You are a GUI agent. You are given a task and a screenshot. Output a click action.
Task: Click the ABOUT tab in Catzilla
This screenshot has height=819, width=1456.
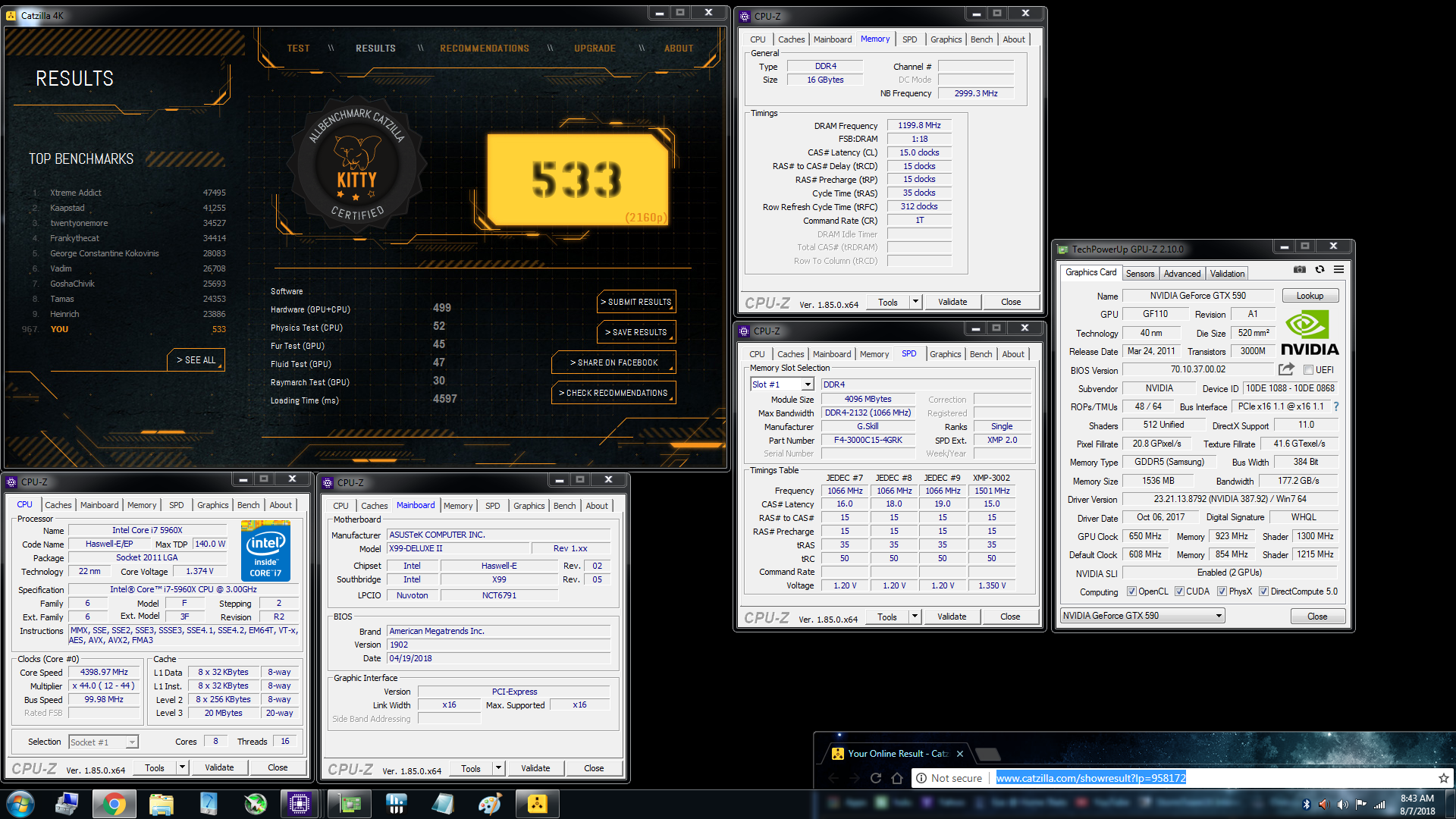point(679,49)
